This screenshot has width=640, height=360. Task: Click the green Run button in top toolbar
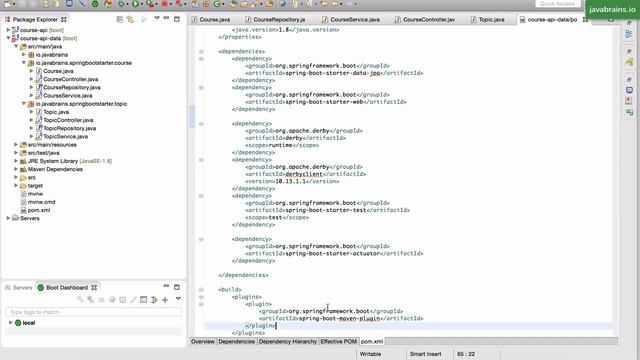(x=135, y=4)
